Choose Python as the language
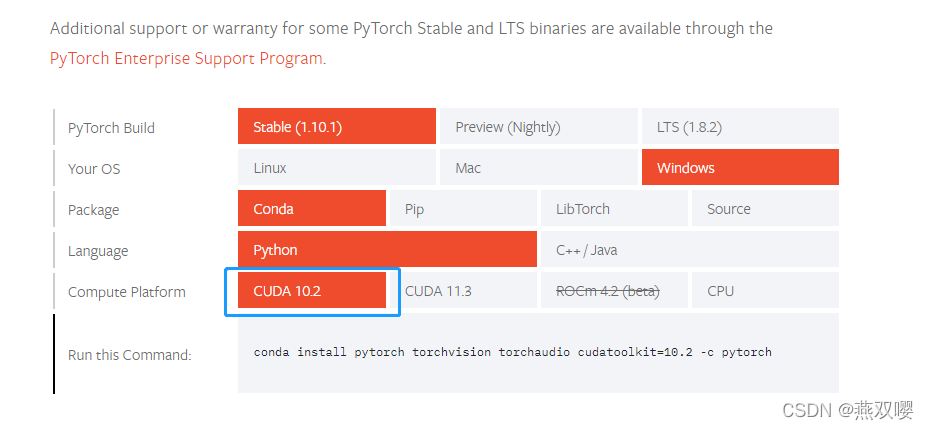The image size is (929, 430). pos(387,249)
